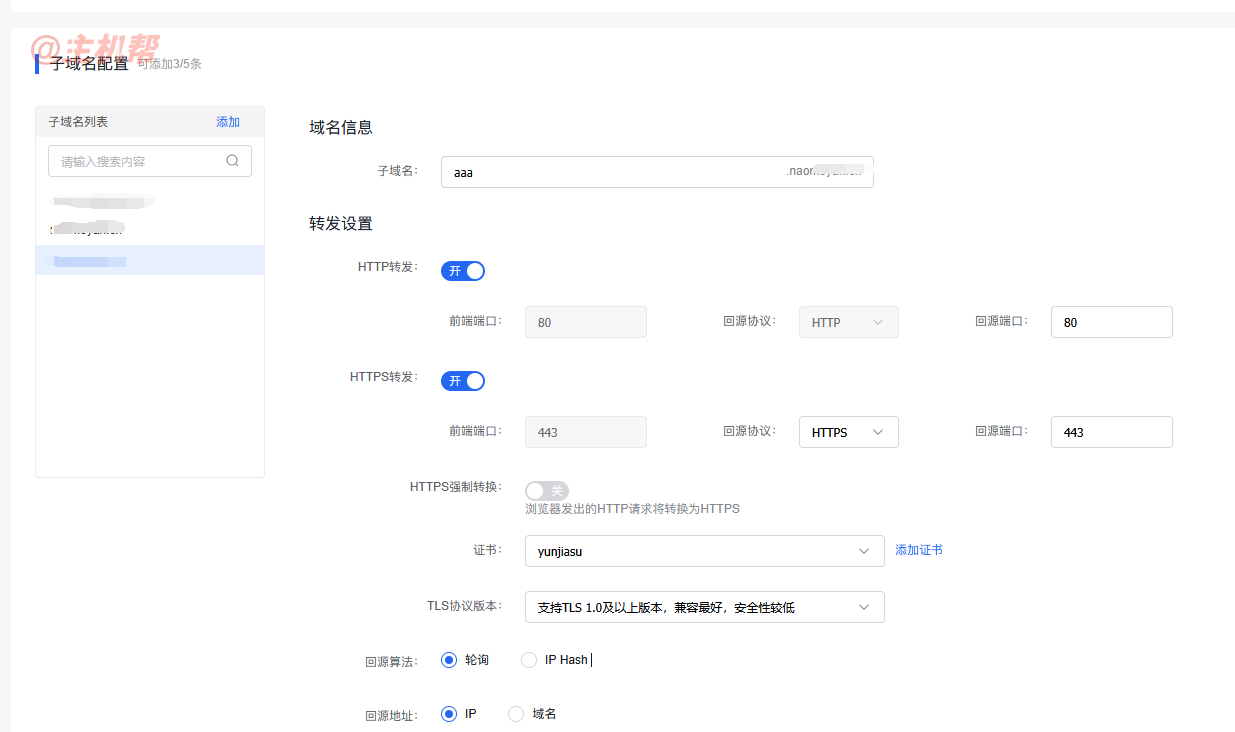Viewport: 1235px width, 732px height.
Task: Focus the 请输入搜索内容 search box
Action: tap(150, 161)
